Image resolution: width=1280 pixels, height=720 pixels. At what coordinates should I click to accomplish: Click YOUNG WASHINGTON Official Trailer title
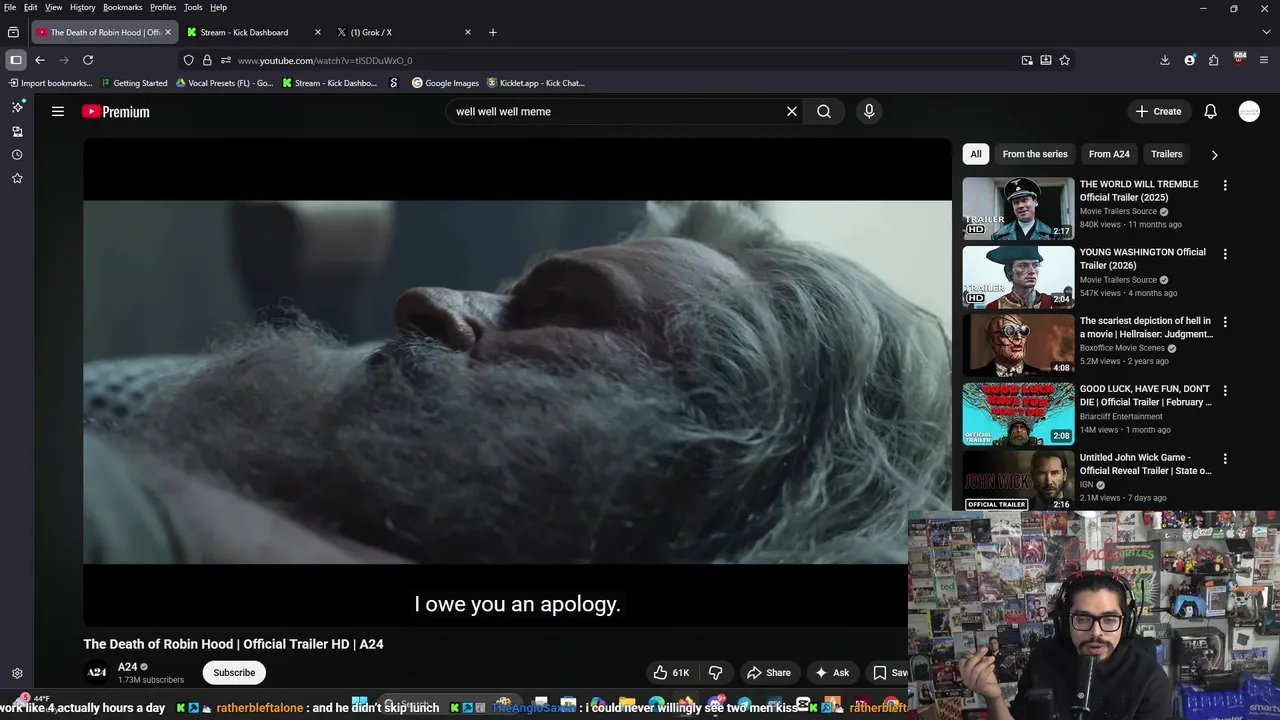1143,259
